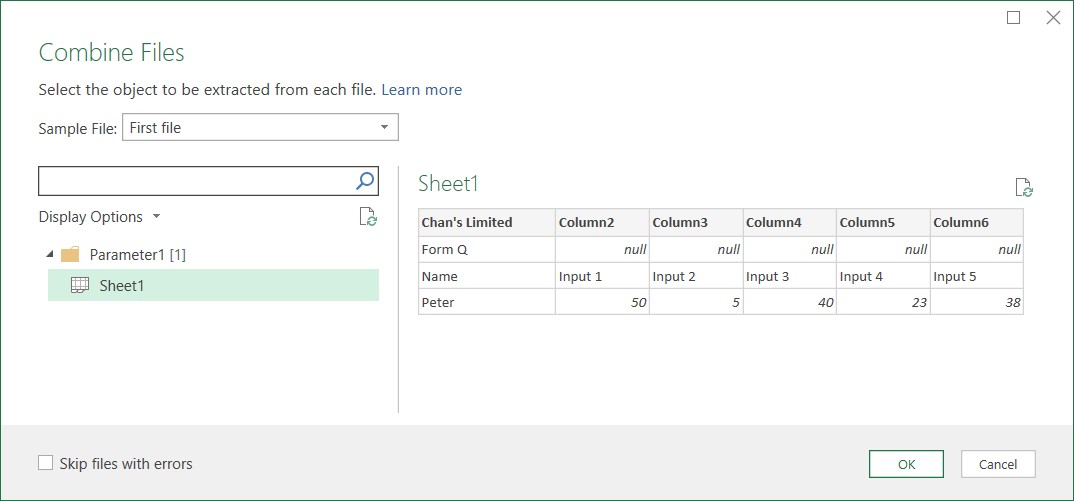
Task: Click the Parameter1 folder icon
Action: (x=70, y=255)
